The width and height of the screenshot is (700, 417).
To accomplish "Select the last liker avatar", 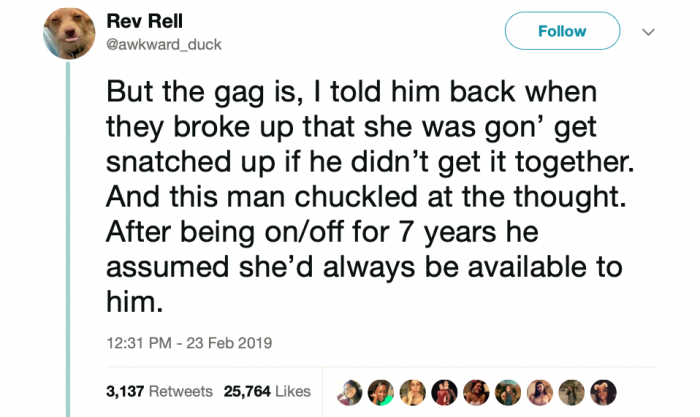I will tap(604, 392).
